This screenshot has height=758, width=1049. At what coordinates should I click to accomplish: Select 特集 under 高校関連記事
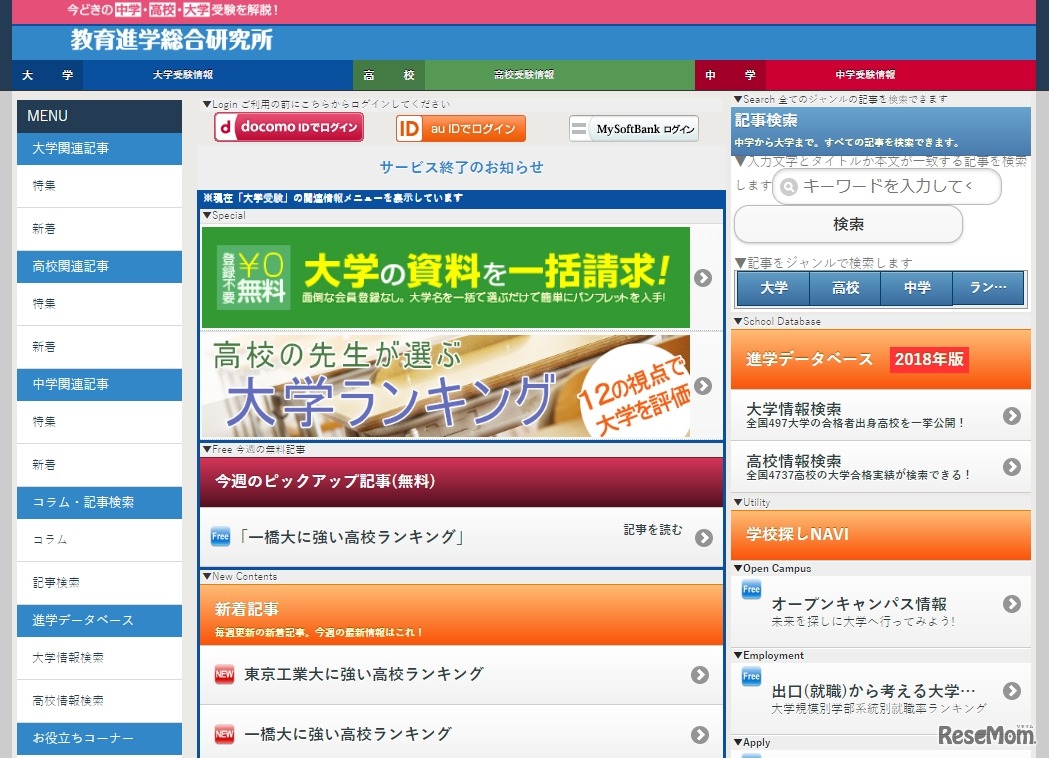click(x=99, y=304)
